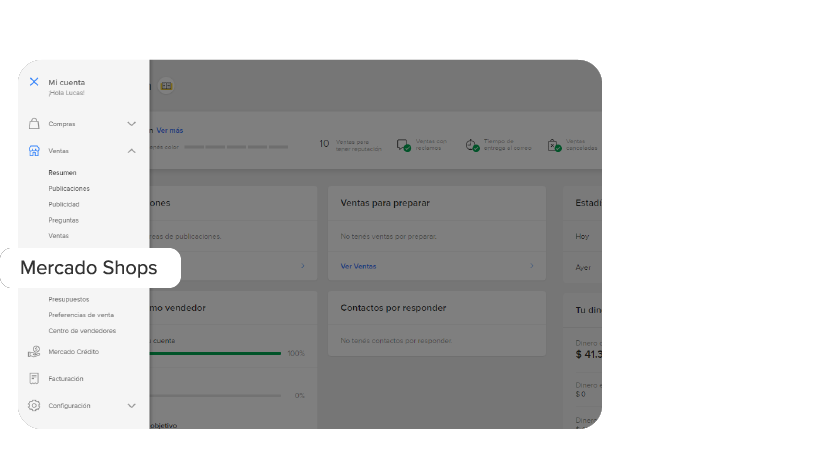Click the '10 Ventas para tener reputación' indicator
818x450 pixels.
(350, 144)
